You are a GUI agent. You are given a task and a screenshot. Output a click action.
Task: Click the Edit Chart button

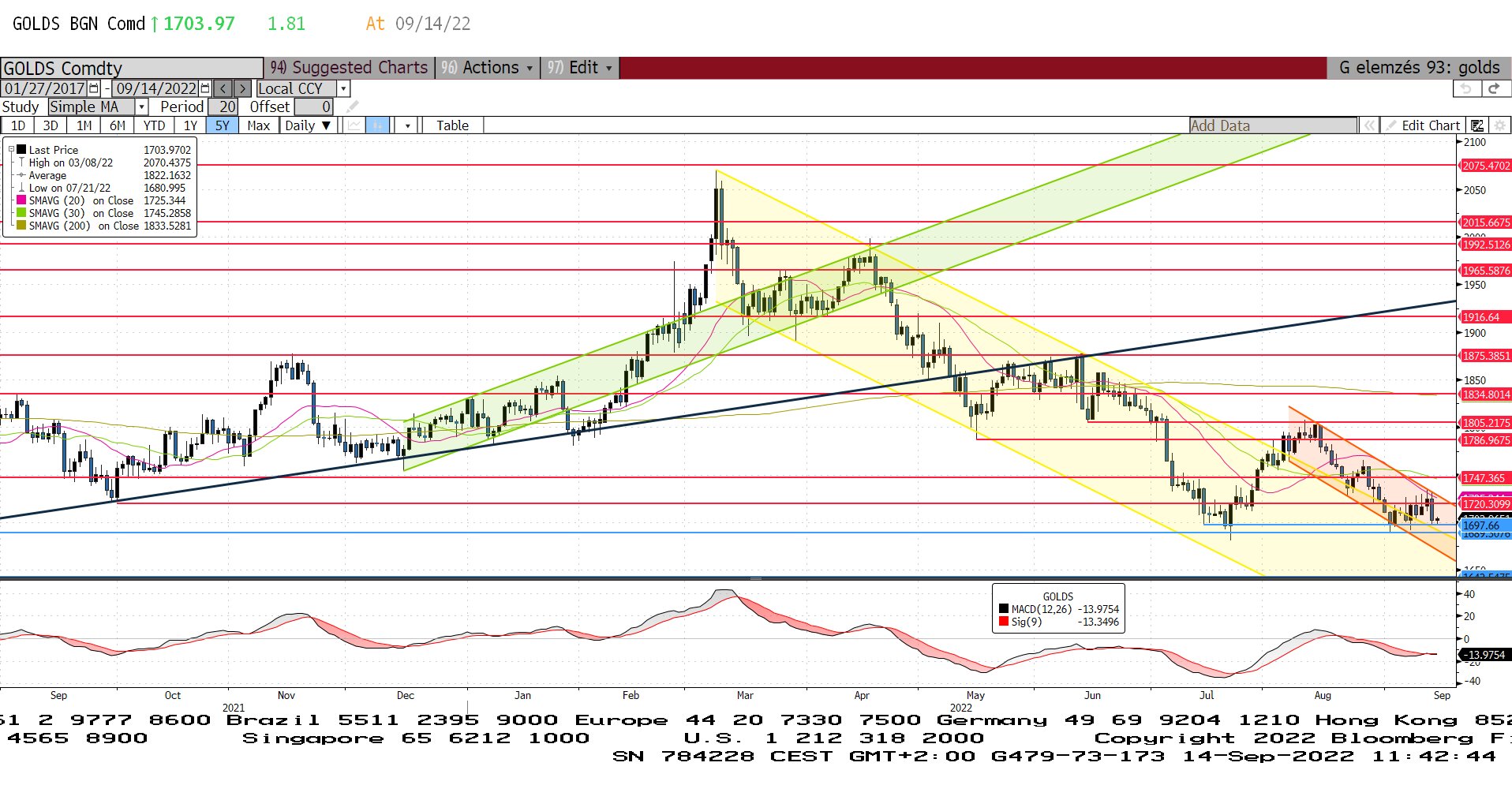click(1423, 125)
